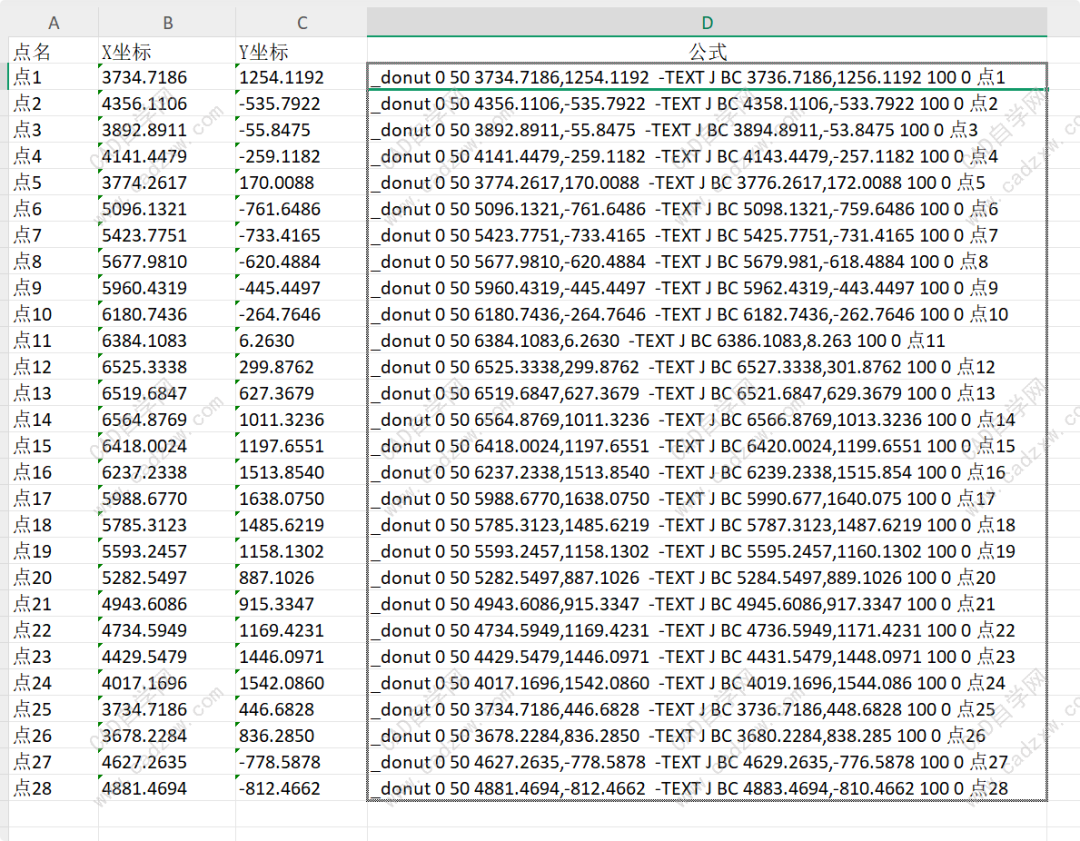Select cell containing 点5
This screenshot has width=1080, height=841.
click(54, 183)
